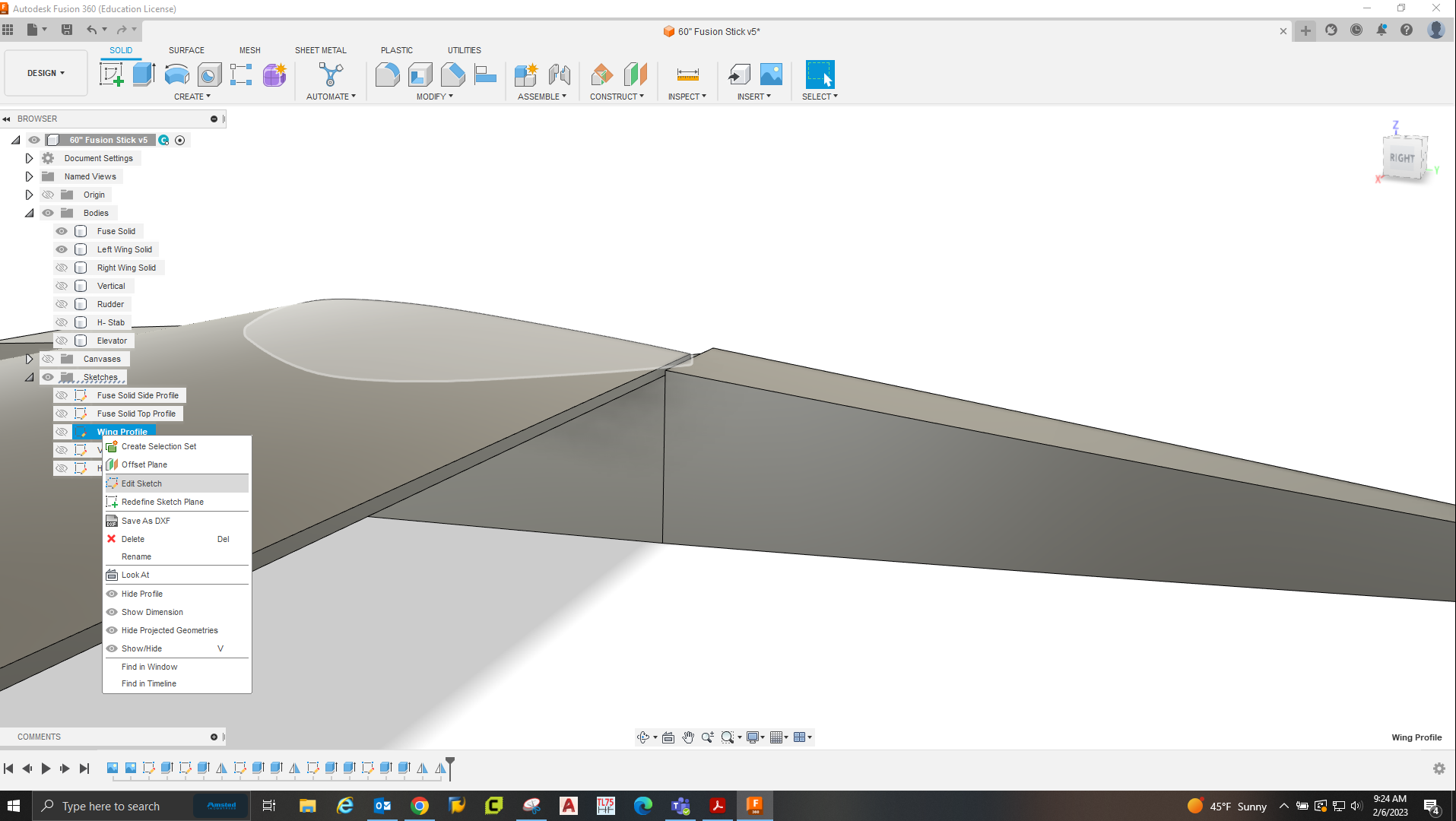Open Google Chrome from the taskbar
The width and height of the screenshot is (1456, 821).
(x=419, y=806)
